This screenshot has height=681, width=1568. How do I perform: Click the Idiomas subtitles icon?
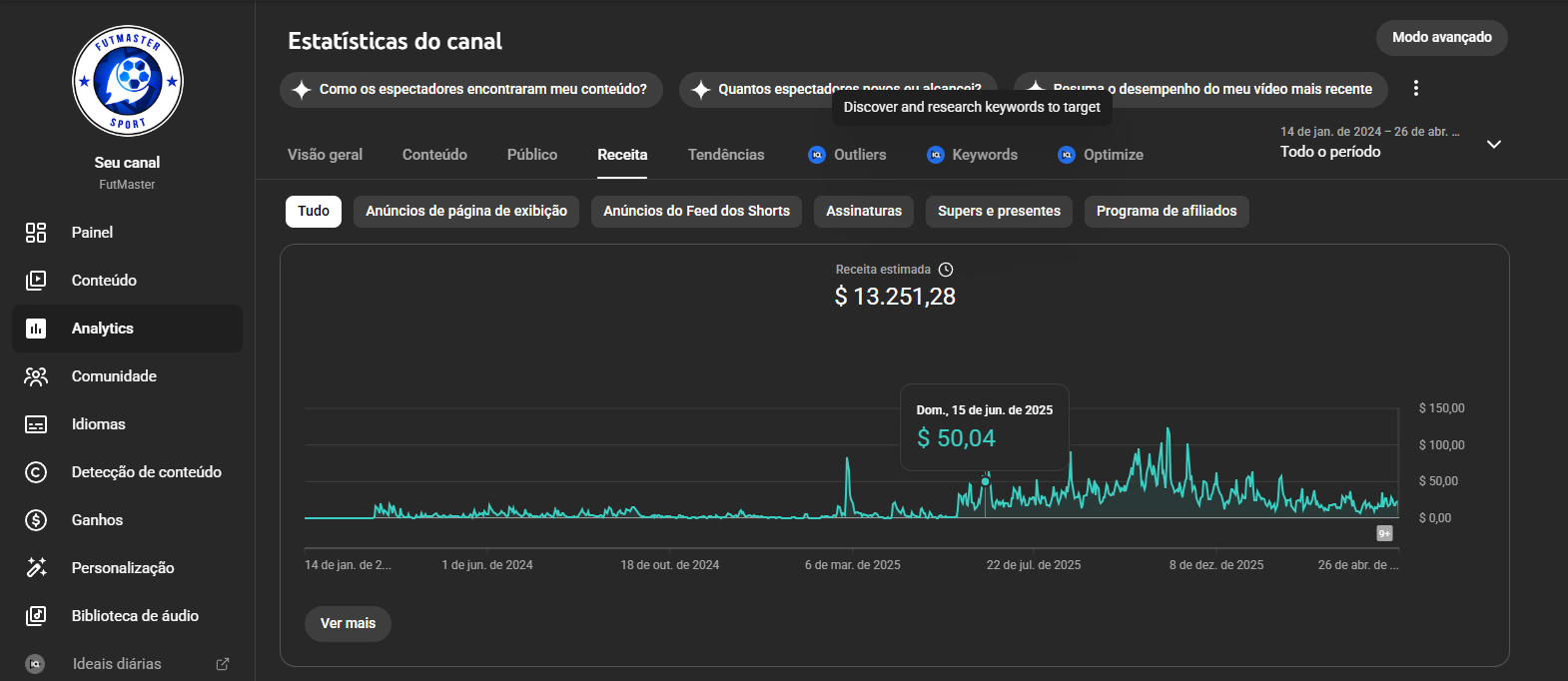point(36,424)
